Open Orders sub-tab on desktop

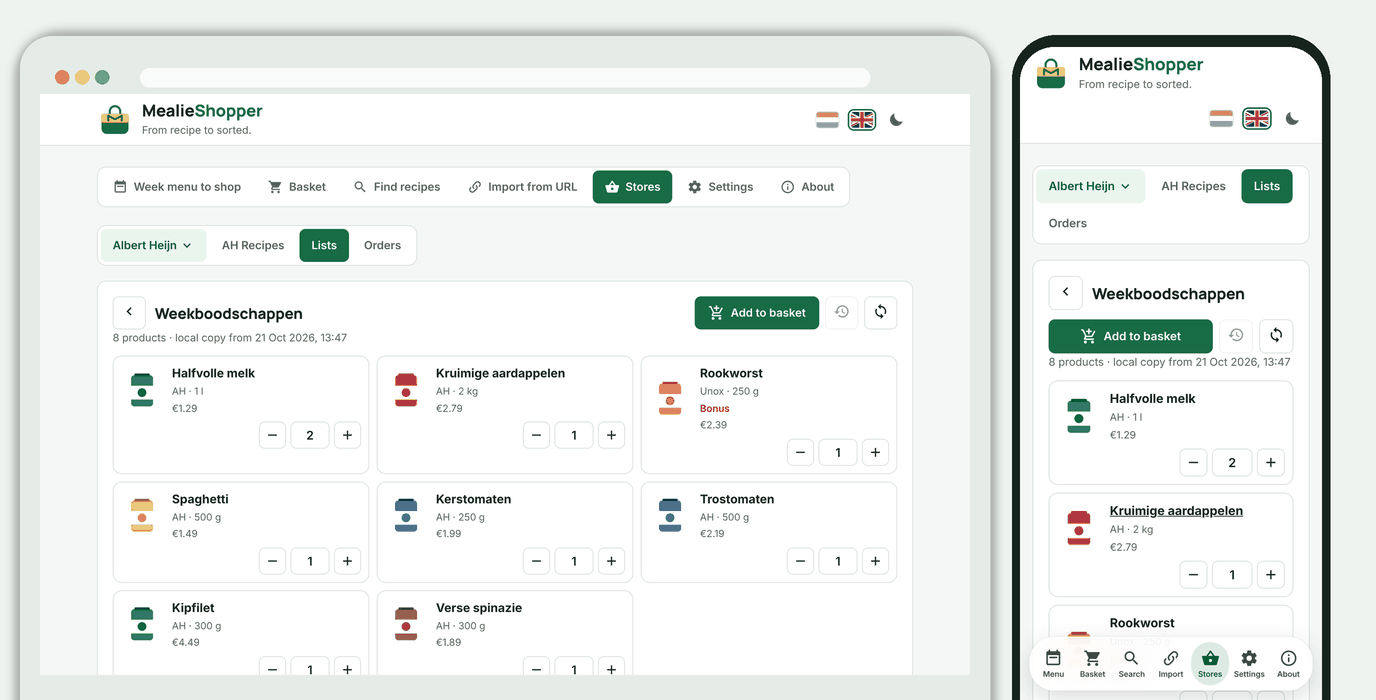[382, 245]
